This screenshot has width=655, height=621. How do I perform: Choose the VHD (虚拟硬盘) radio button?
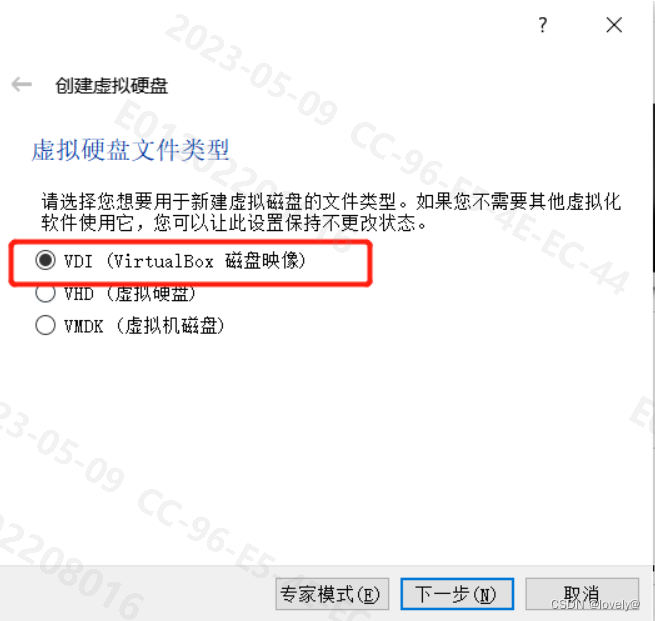click(x=45, y=294)
